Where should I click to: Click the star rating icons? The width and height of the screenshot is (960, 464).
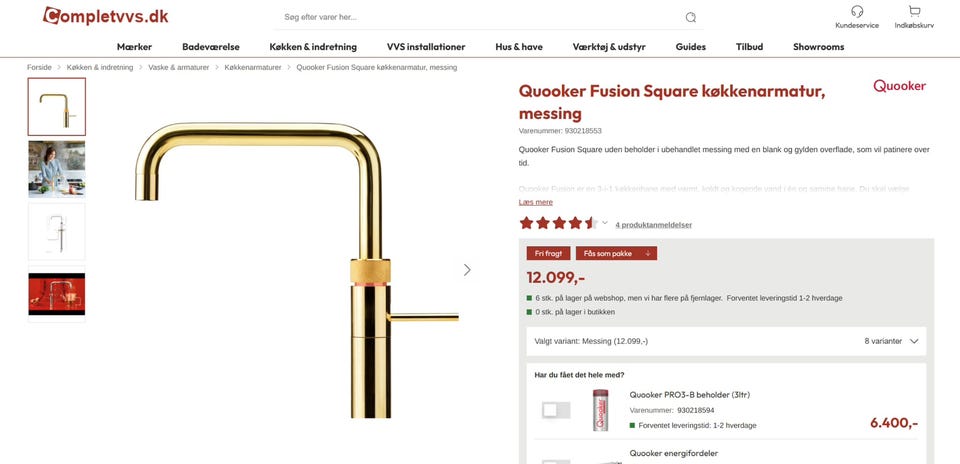click(x=557, y=223)
